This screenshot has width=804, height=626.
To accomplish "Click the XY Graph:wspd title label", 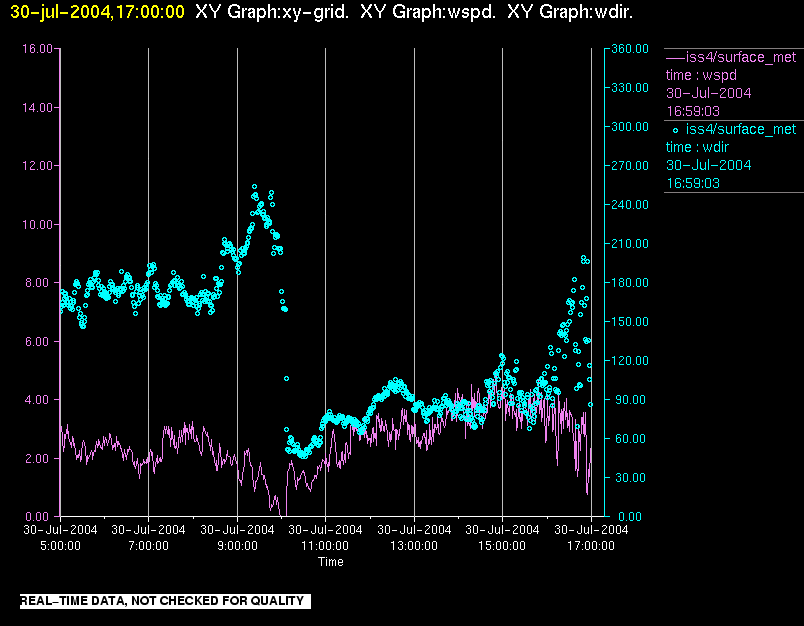I will pos(428,12).
